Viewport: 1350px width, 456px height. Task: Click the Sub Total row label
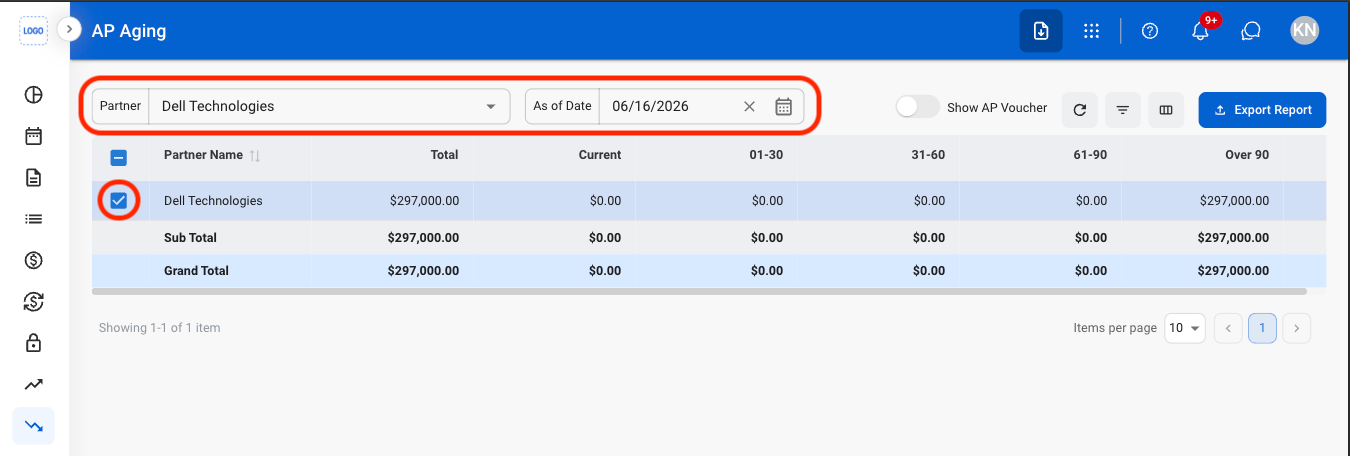click(x=190, y=238)
